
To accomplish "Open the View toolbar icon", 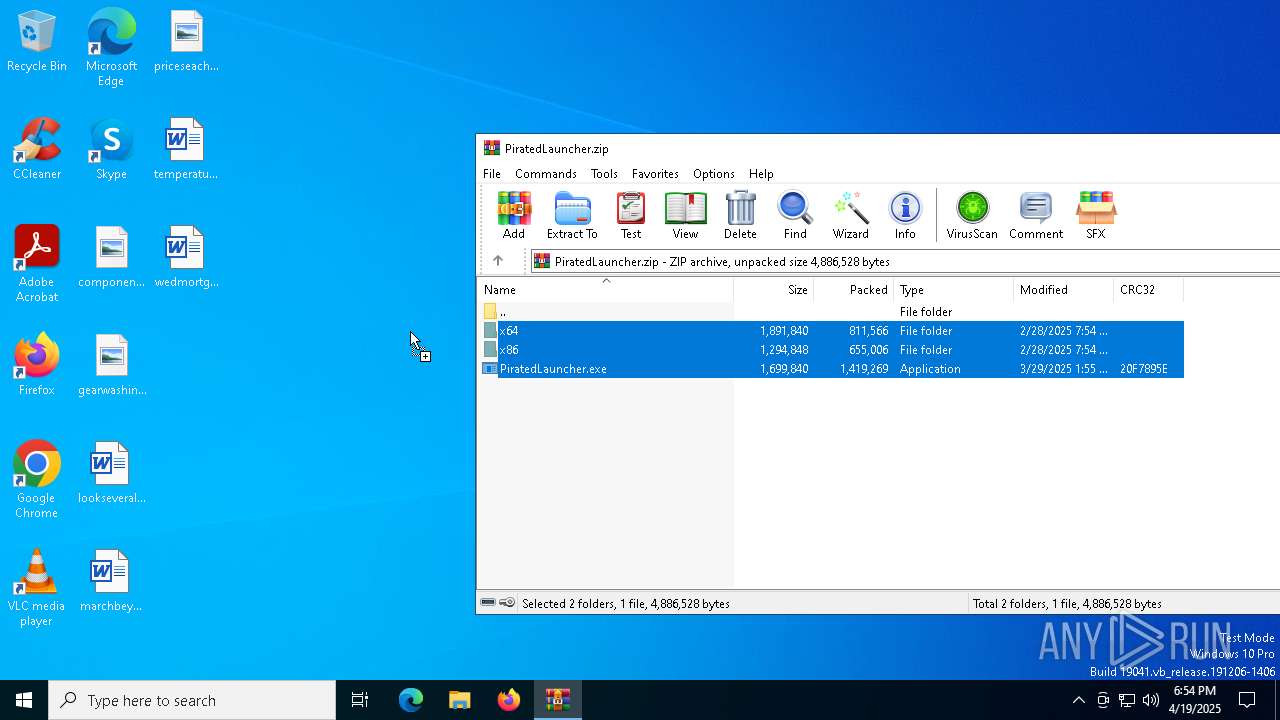I will click(685, 215).
